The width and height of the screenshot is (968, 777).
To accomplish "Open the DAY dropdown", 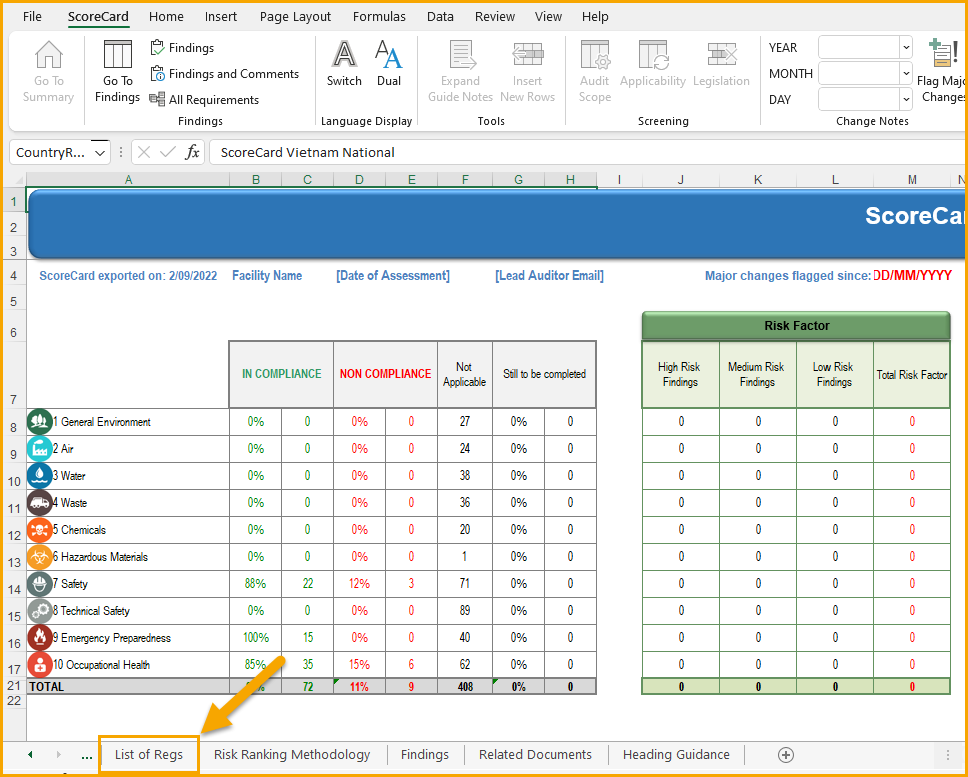I will pyautogui.click(x=906, y=99).
